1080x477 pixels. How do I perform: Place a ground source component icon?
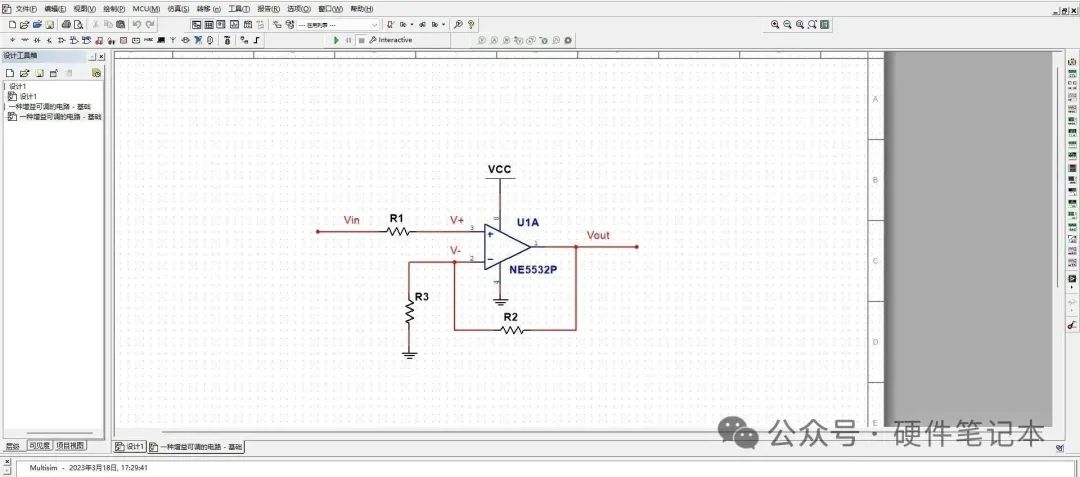click(11, 40)
